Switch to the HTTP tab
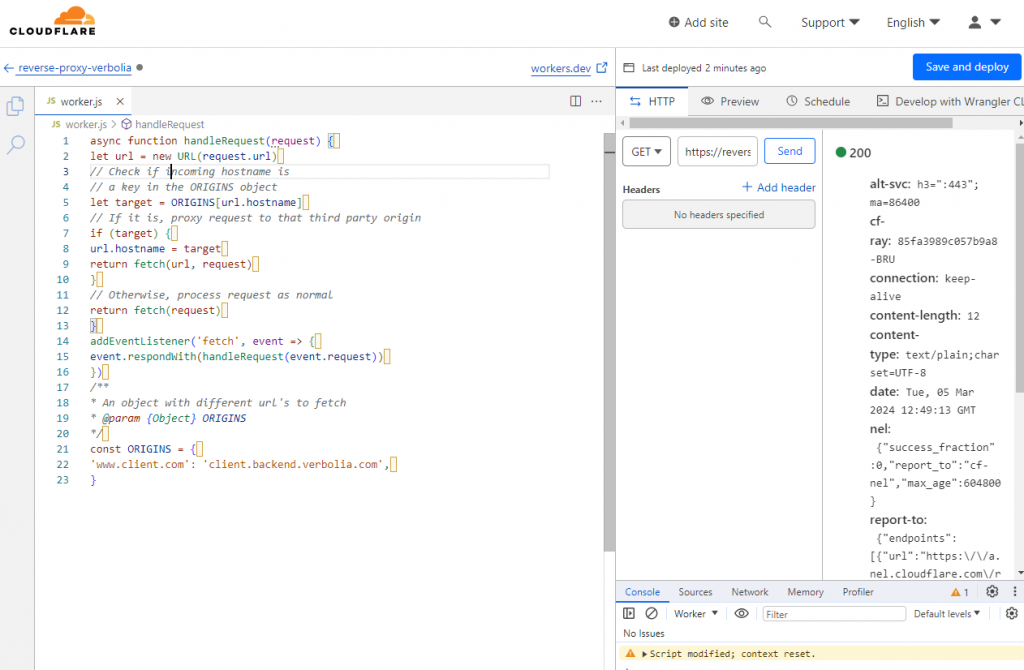This screenshot has height=670, width=1024. [652, 101]
